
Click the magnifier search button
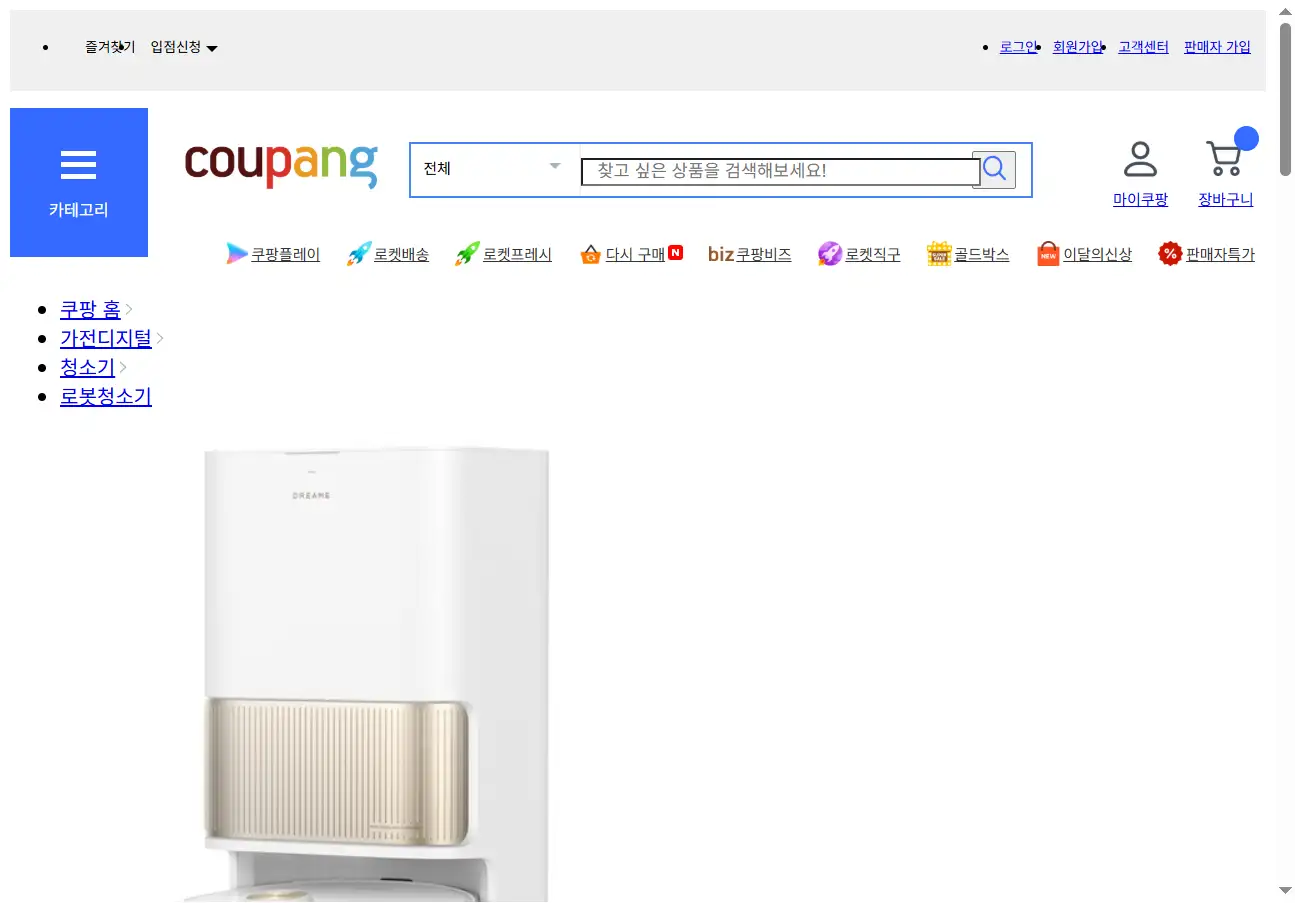tap(994, 170)
